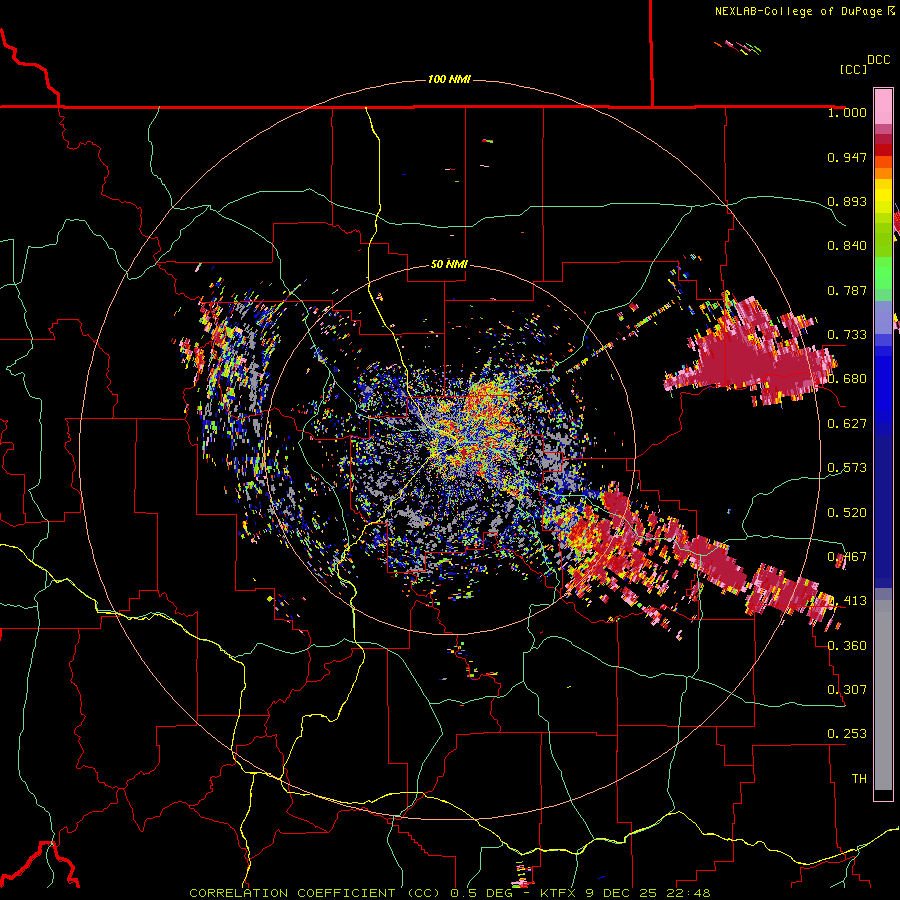
Task: Click the 1.000 scale value
Action: (847, 112)
